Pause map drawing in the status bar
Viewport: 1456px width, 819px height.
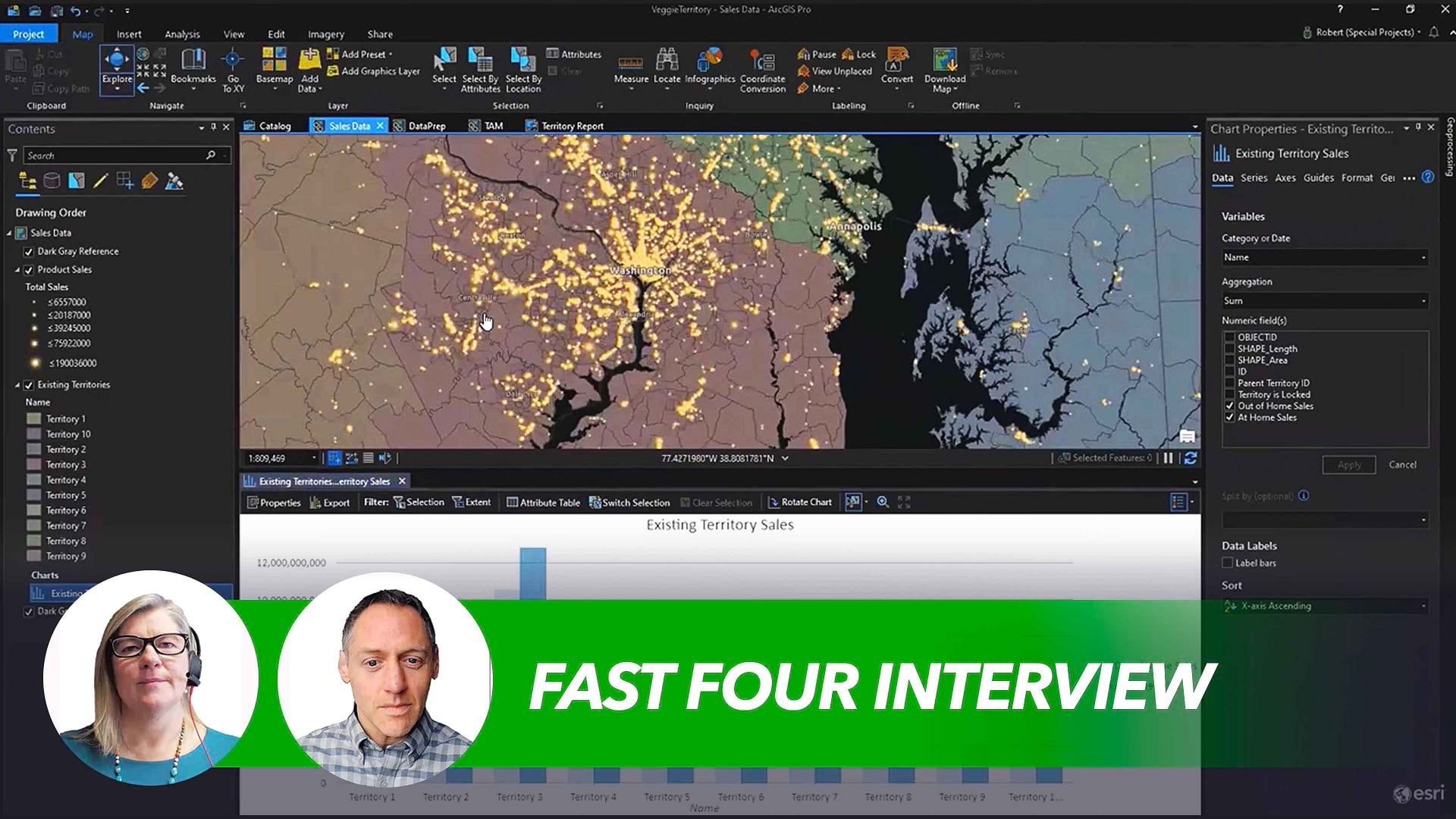pyautogui.click(x=1169, y=458)
